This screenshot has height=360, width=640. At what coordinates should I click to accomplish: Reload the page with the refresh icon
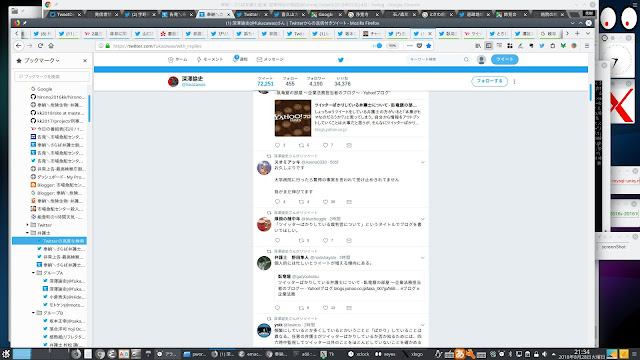40,46
